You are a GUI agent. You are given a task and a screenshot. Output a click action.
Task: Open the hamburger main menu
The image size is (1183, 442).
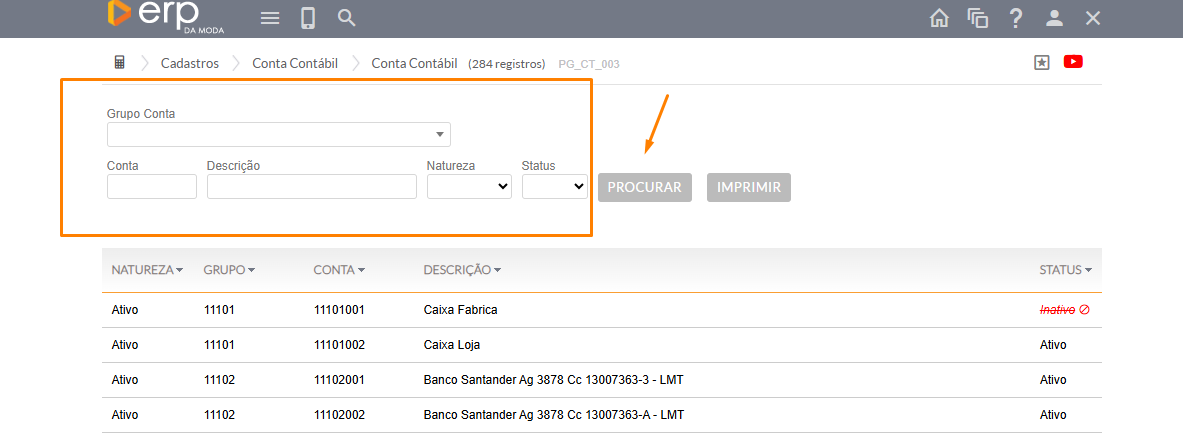(269, 18)
